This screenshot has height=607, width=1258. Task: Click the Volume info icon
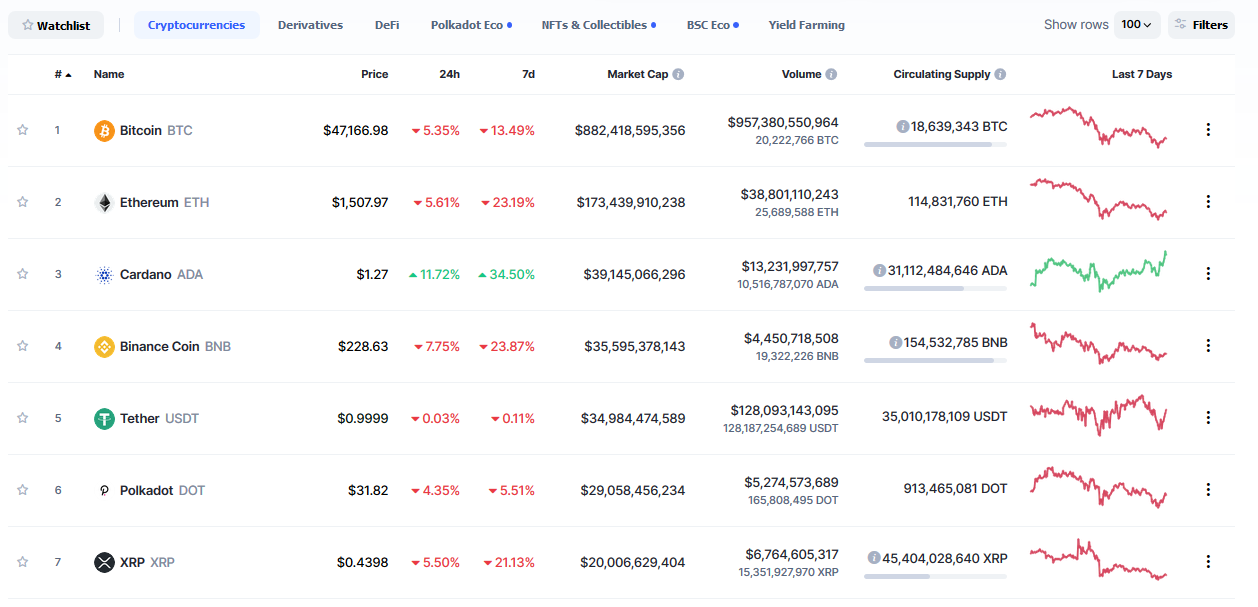click(x=831, y=74)
